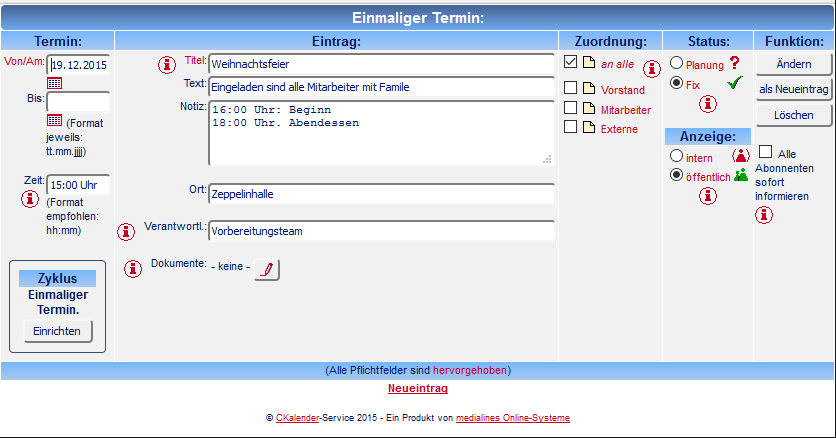Click the info icon under the Fix status
836x438 pixels.
point(708,104)
